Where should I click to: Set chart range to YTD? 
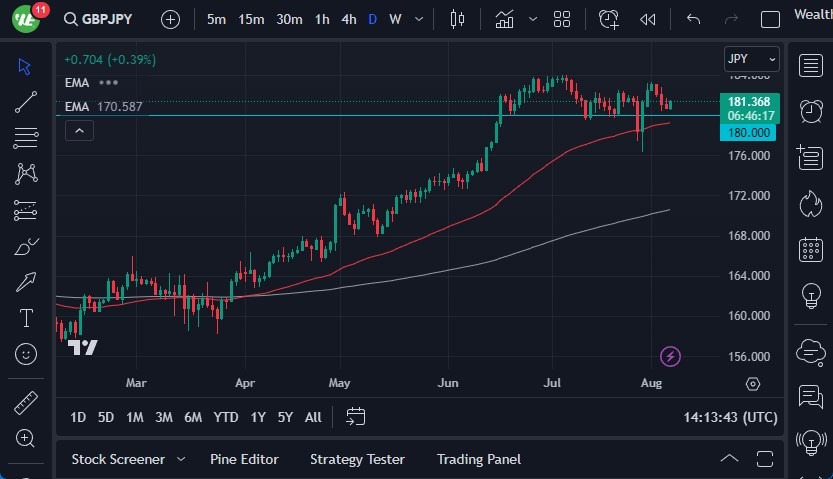[x=226, y=417]
